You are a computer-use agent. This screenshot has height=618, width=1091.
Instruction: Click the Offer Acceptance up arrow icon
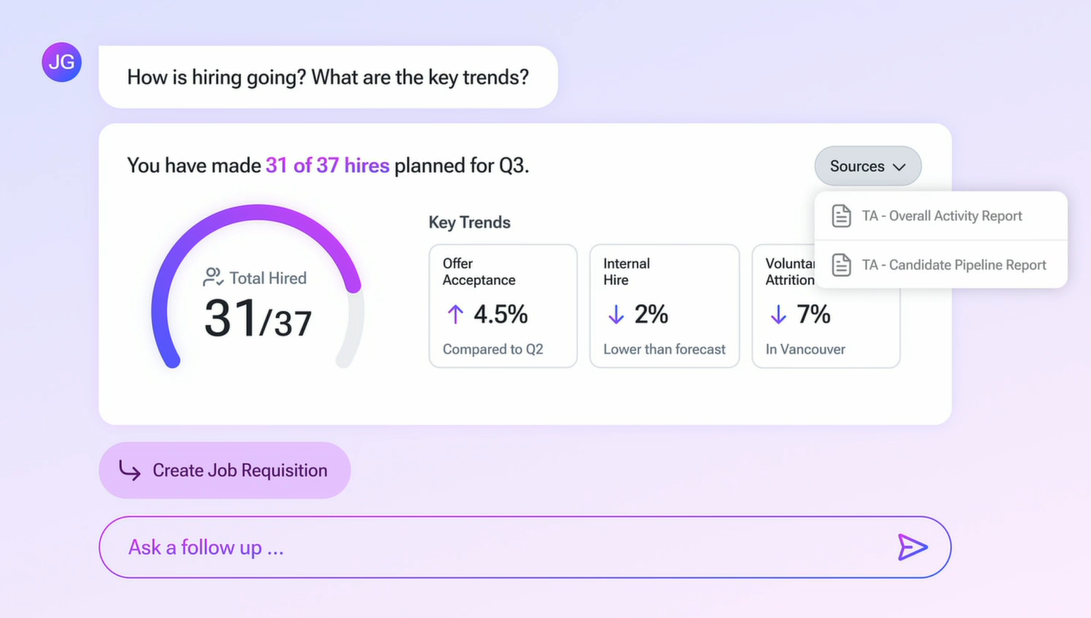pyautogui.click(x=455, y=314)
